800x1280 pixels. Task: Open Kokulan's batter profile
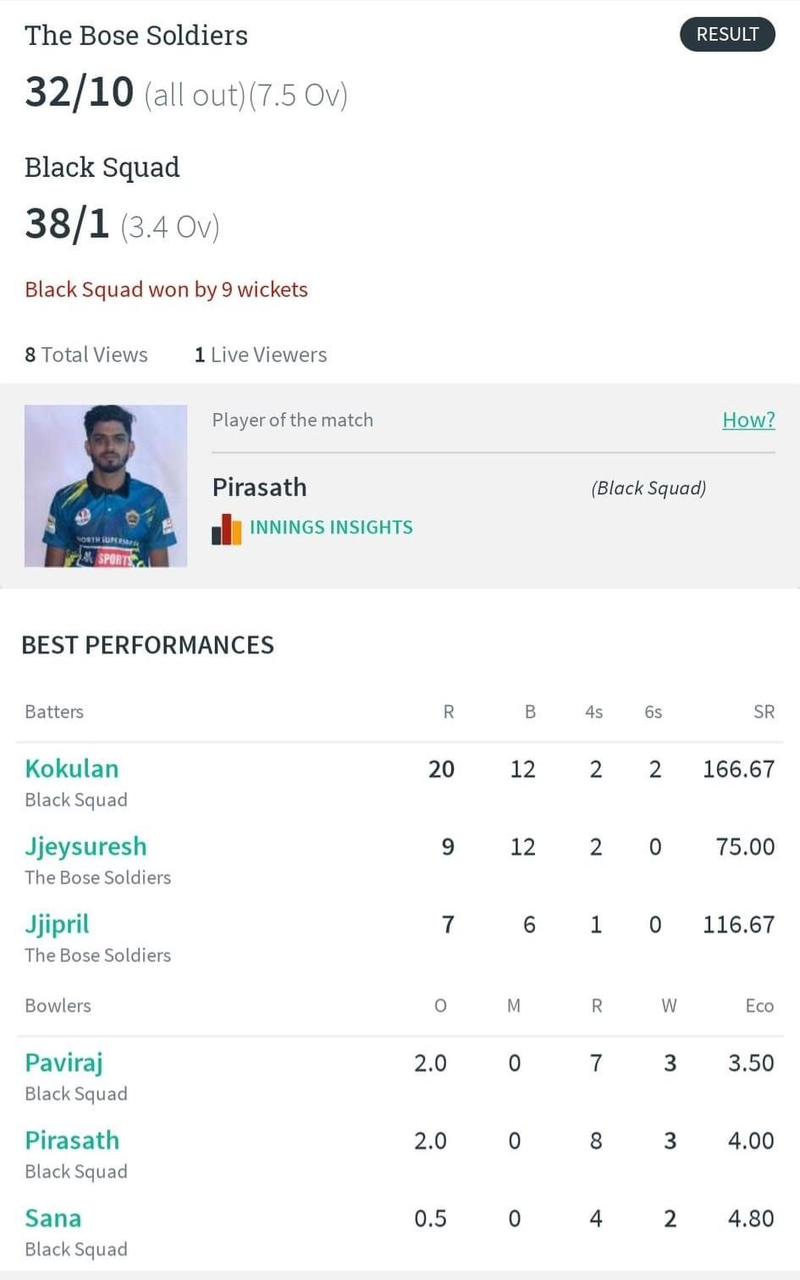pos(72,769)
